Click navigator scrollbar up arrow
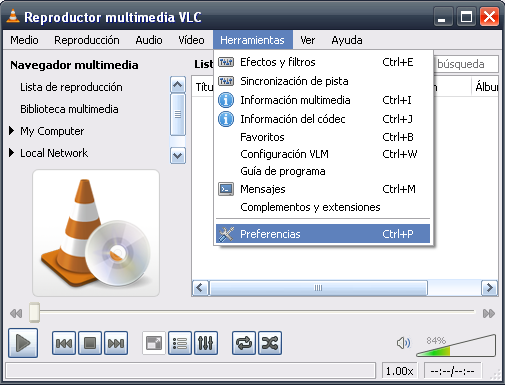The height and width of the screenshot is (385, 505). pos(178,84)
